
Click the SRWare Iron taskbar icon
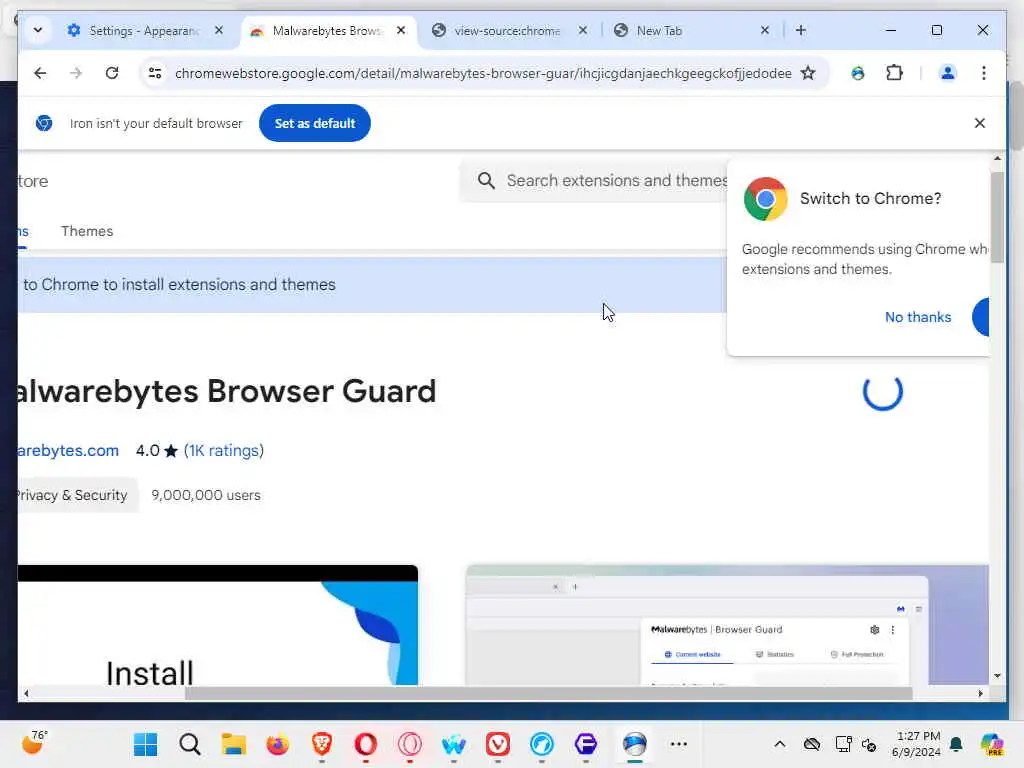coord(634,744)
